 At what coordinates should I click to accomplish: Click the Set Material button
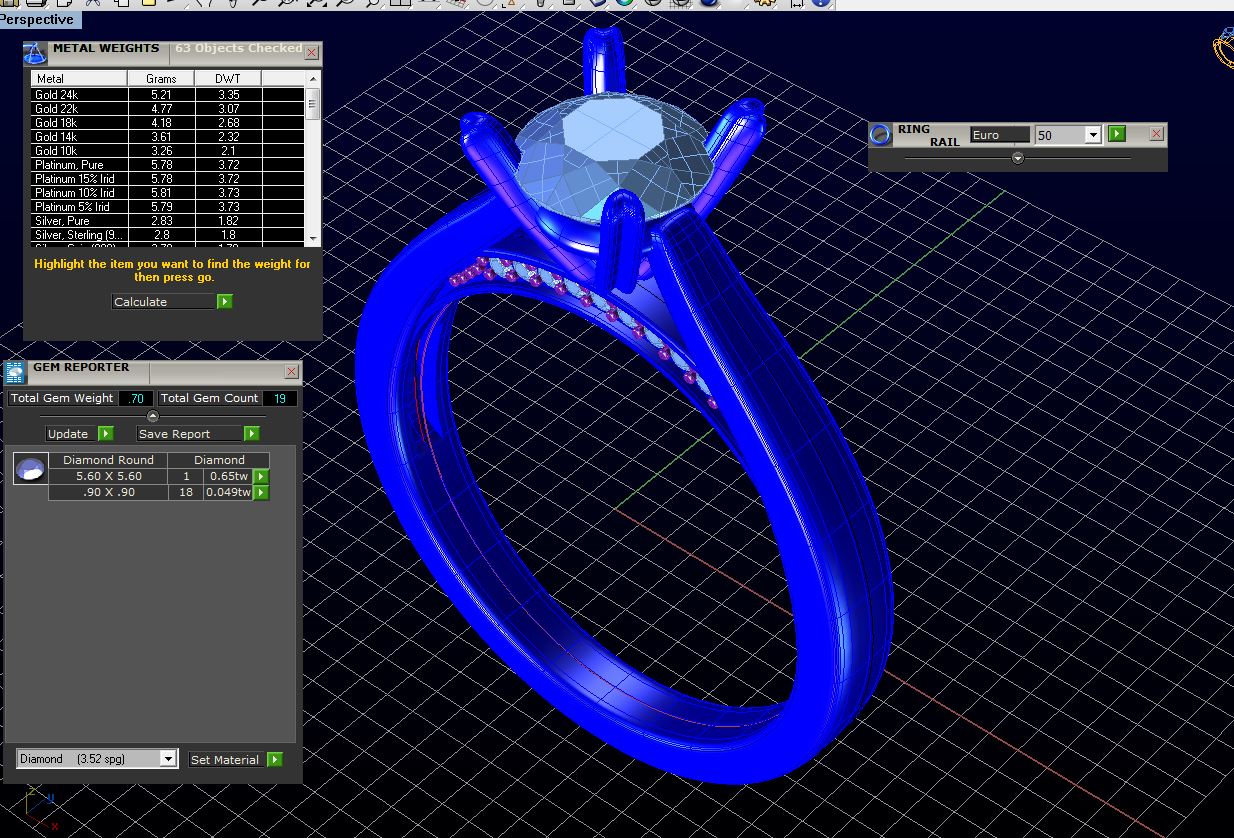click(x=226, y=759)
